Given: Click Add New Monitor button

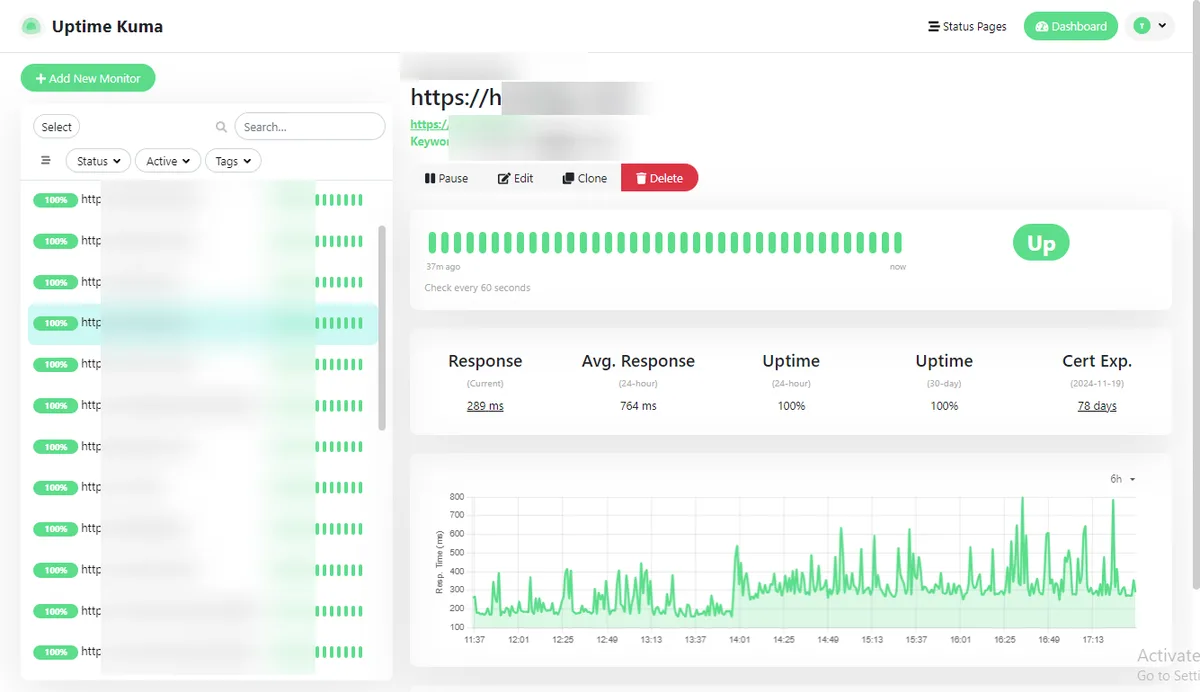Looking at the screenshot, I should tap(88, 78).
